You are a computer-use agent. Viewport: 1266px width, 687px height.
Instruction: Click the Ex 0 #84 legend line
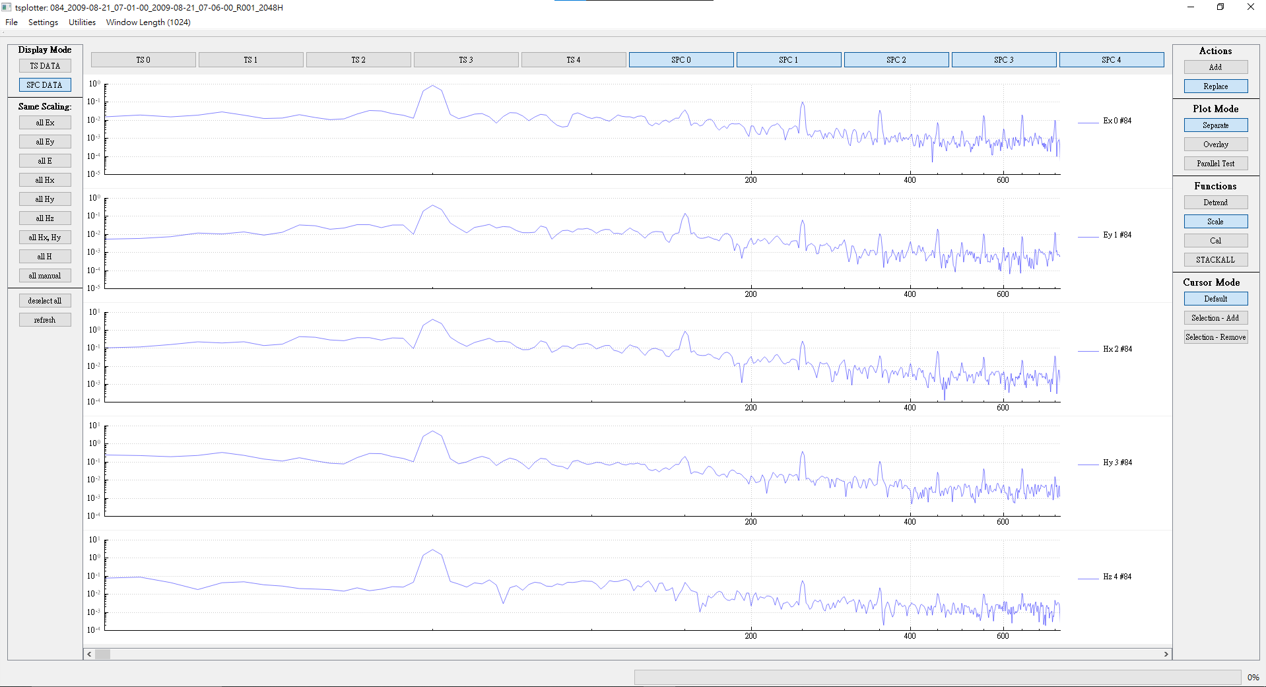[x=1088, y=122]
